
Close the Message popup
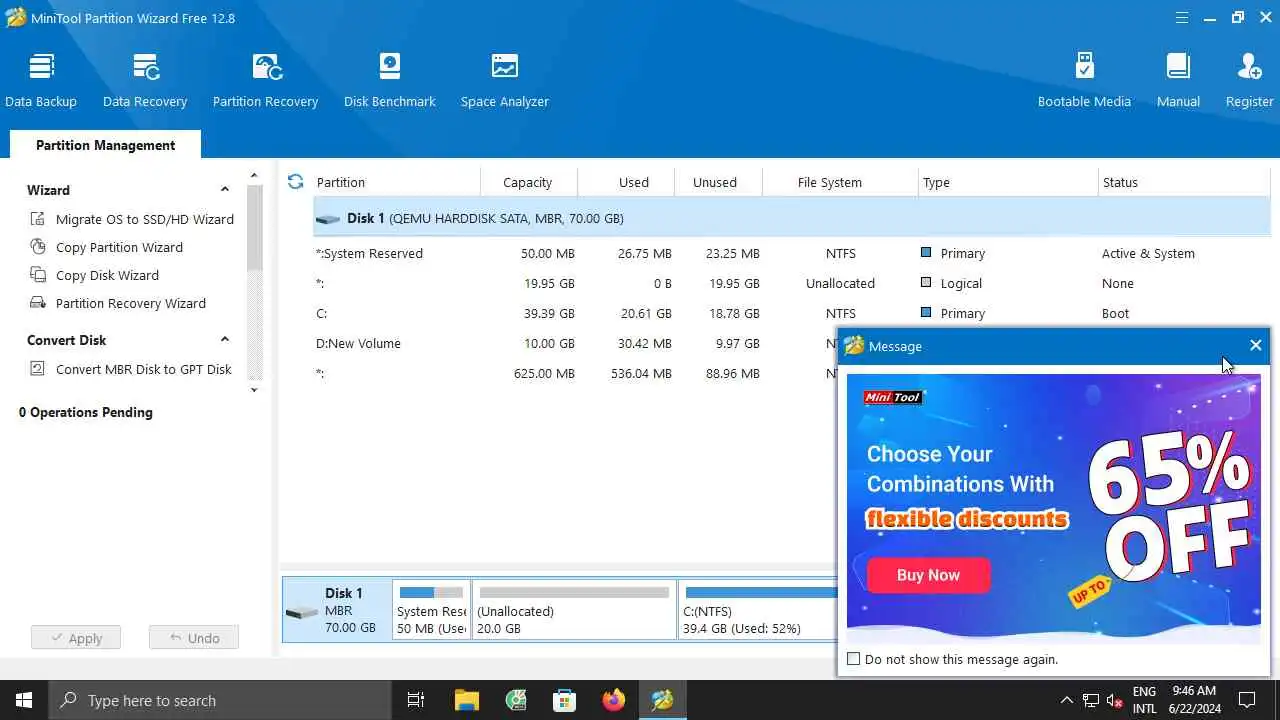click(1255, 346)
